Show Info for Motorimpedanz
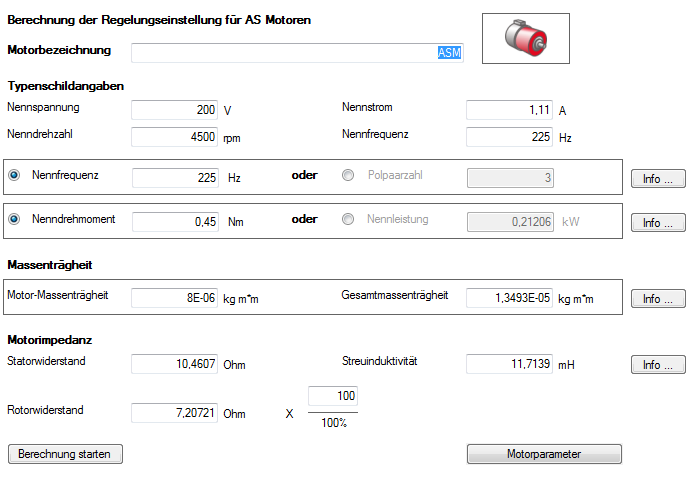 (657, 365)
